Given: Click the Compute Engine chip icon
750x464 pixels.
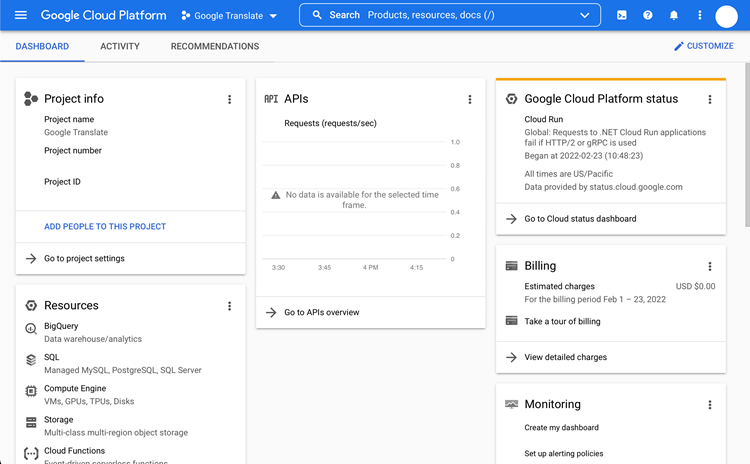Looking at the screenshot, I should 31,391.
